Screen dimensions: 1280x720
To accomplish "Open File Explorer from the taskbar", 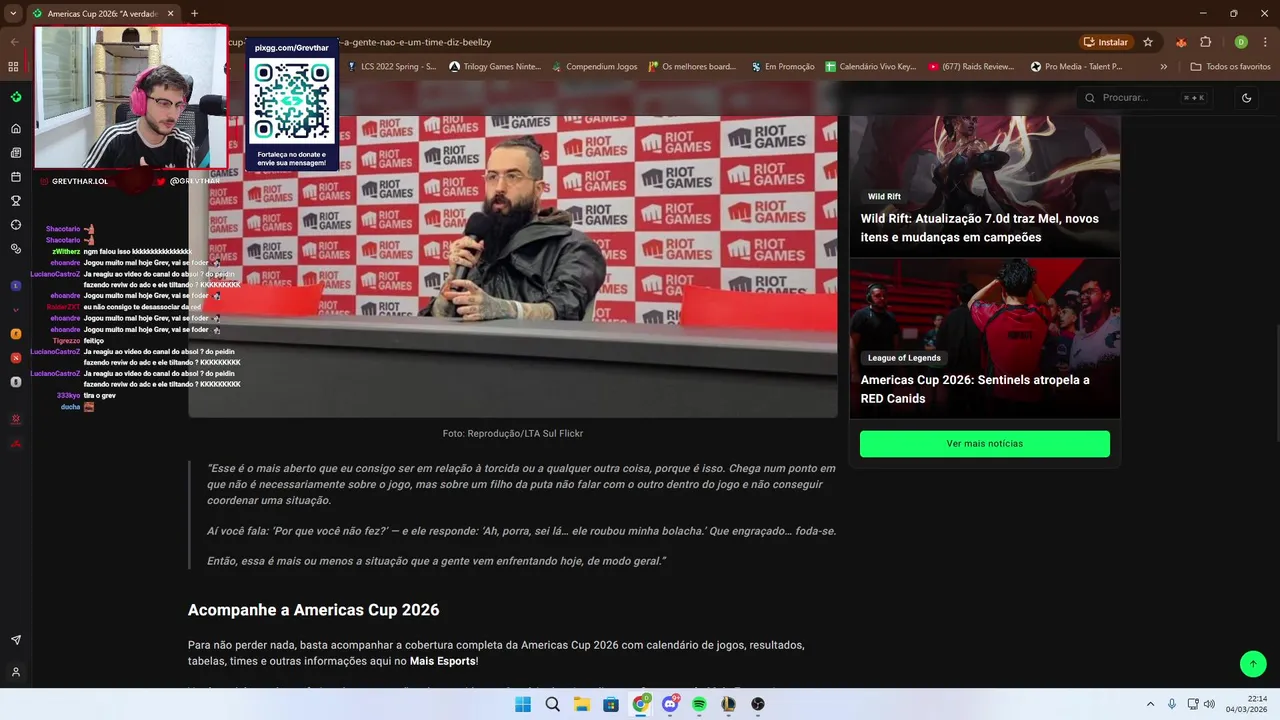I will click(x=582, y=704).
